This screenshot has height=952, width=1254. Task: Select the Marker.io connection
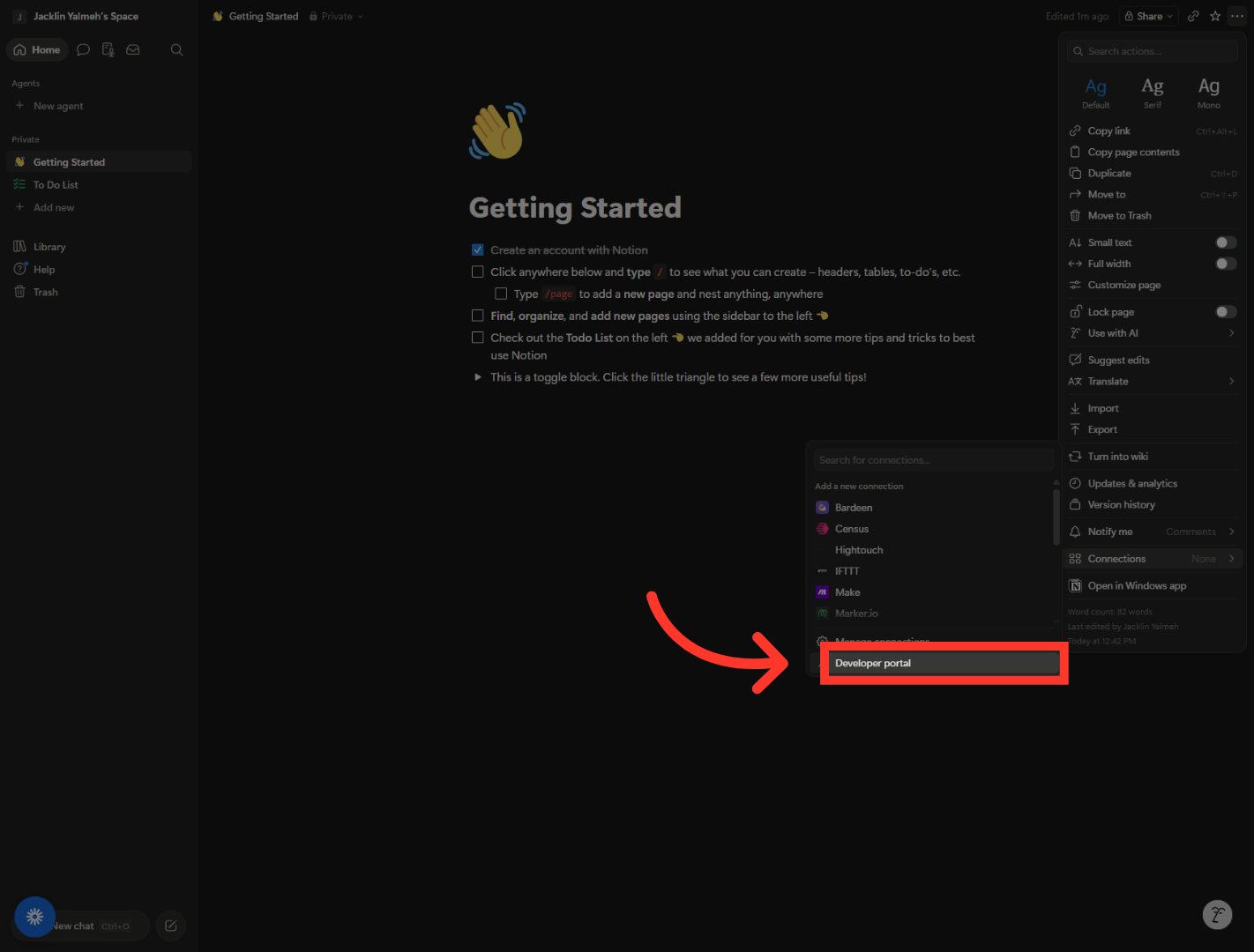tap(933, 614)
